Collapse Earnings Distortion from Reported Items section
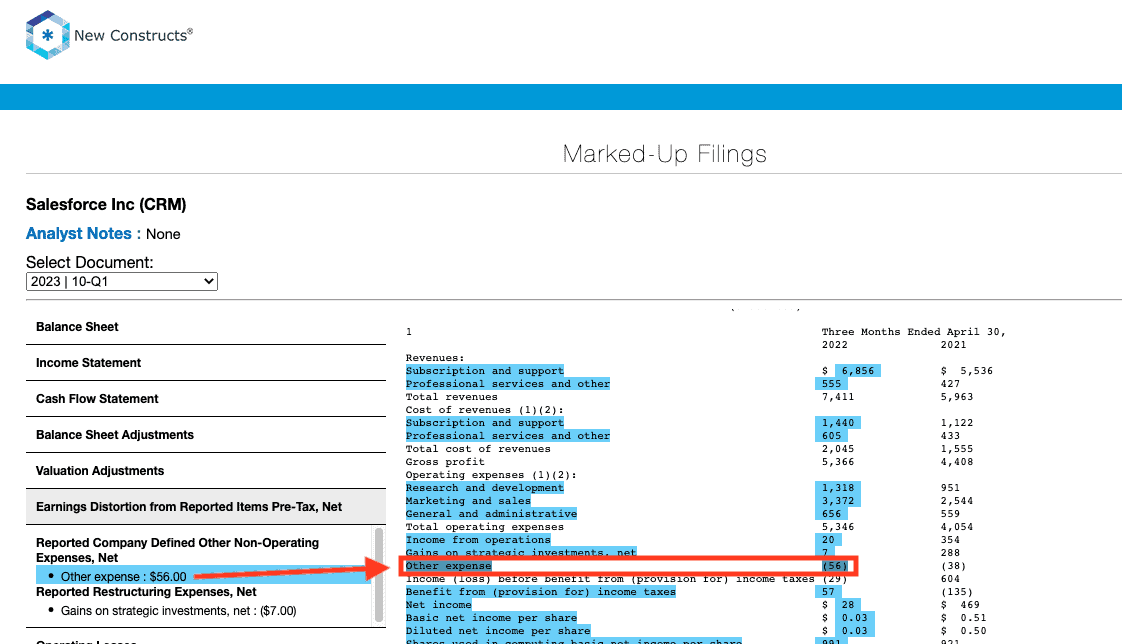Screen dimensions: 1122x644 [206, 507]
